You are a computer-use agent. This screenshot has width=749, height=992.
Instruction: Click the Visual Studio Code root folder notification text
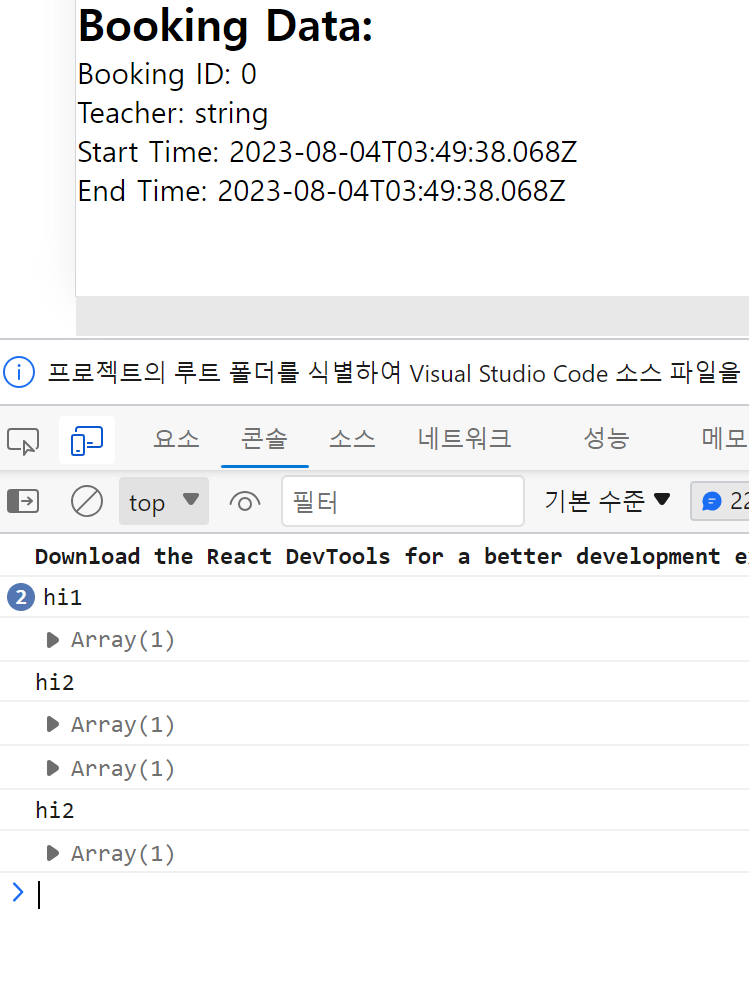pyautogui.click(x=395, y=373)
